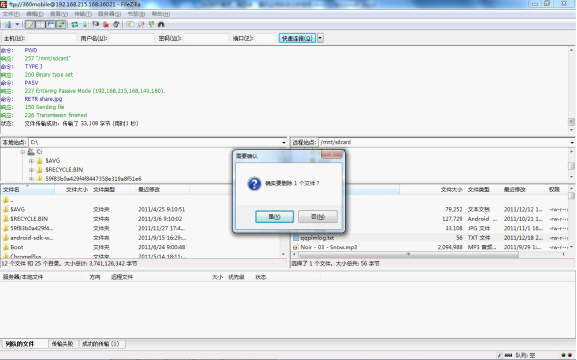The width and height of the screenshot is (577, 360).
Task: Open the 服务器(S) menu
Action: (109, 14)
